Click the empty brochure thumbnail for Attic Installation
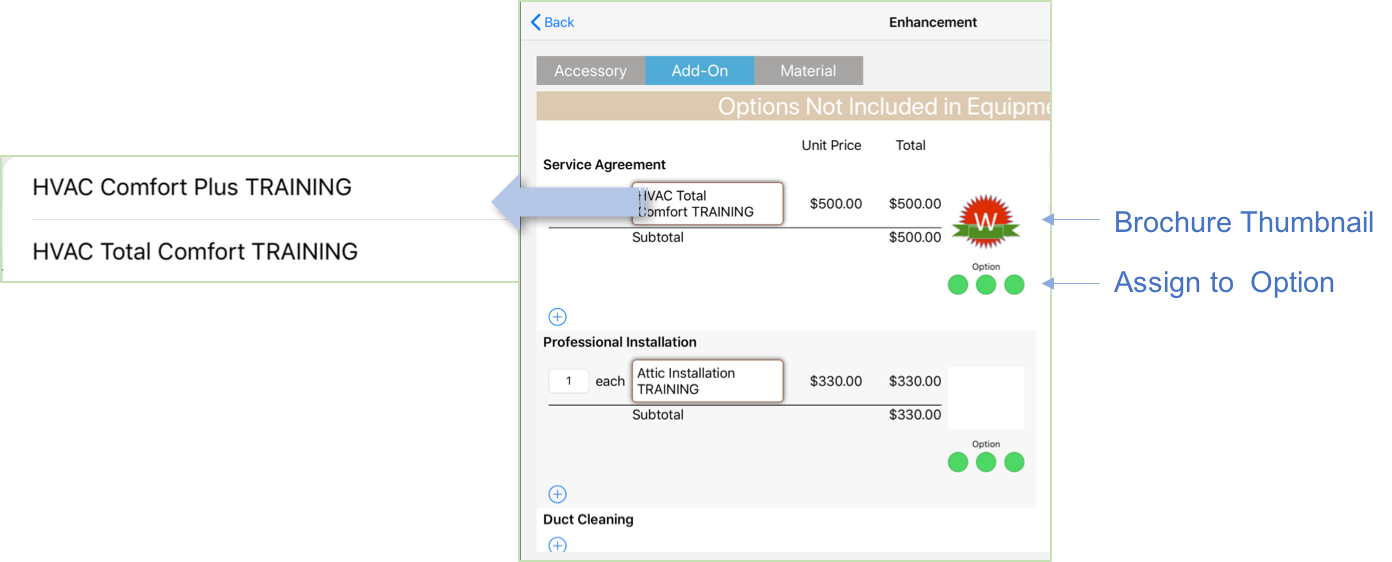The width and height of the screenshot is (1392, 562). click(x=986, y=398)
